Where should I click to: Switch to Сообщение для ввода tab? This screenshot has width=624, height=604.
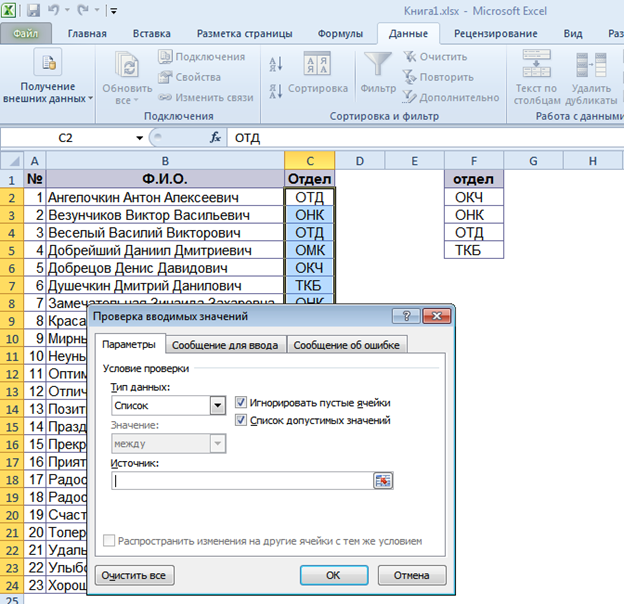(226, 345)
